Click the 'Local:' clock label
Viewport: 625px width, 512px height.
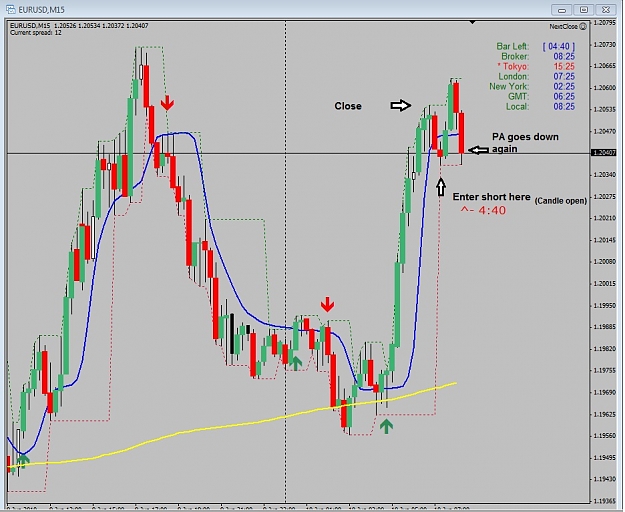click(517, 106)
